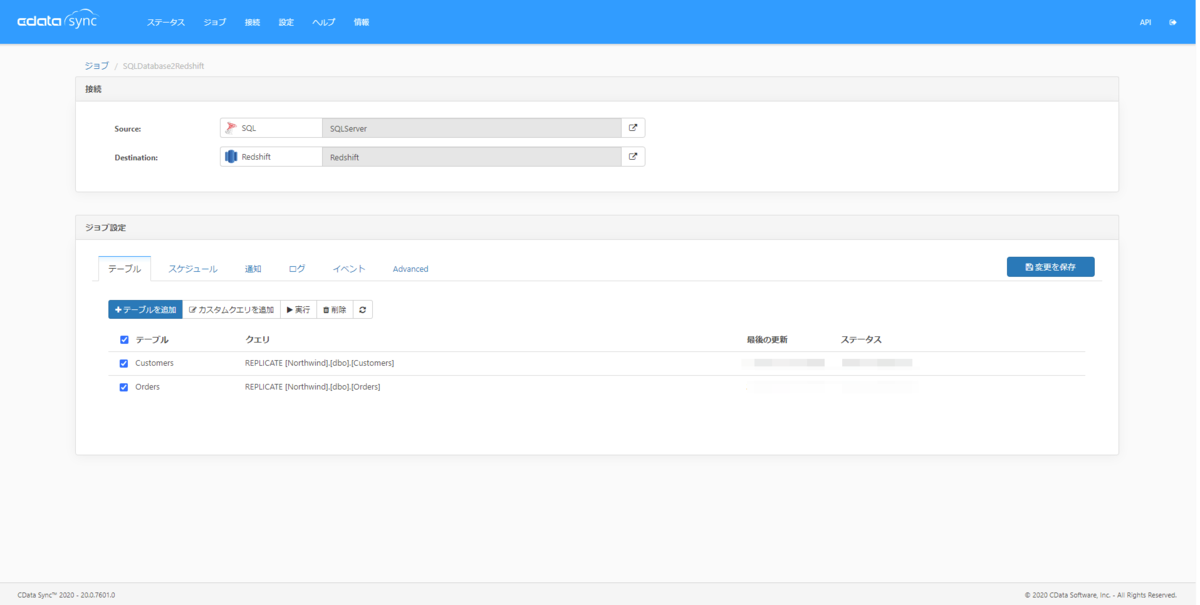Toggle the select-all tables checkbox
The height and width of the screenshot is (605, 1200).
(x=124, y=340)
